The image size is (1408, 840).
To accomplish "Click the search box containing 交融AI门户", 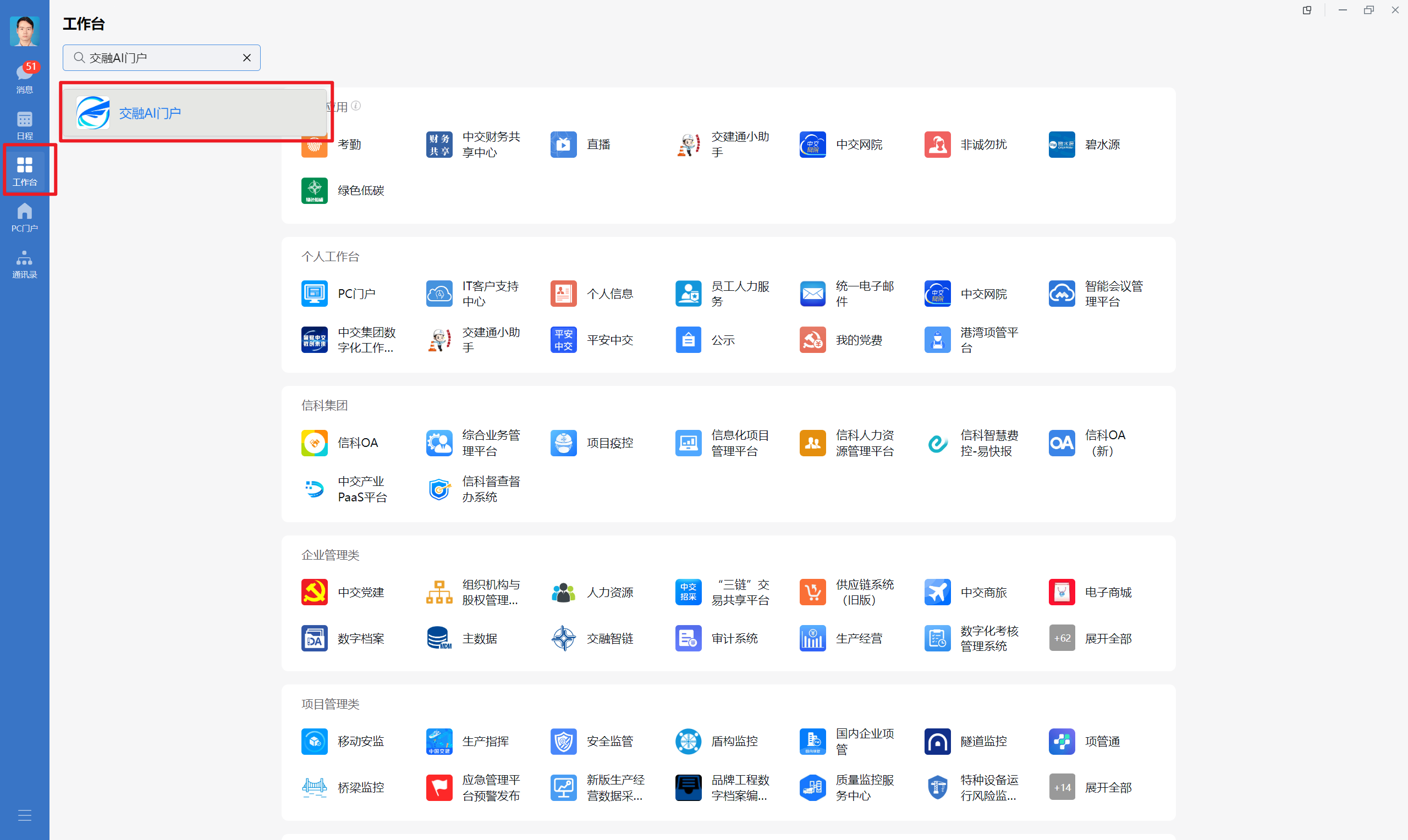I will pyautogui.click(x=161, y=58).
